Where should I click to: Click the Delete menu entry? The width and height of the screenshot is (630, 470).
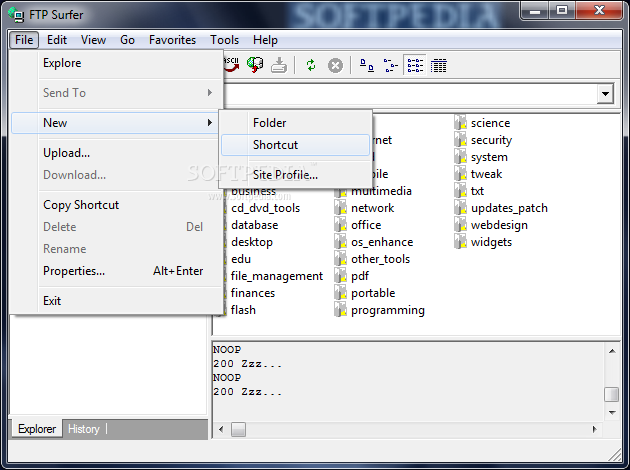tap(117, 227)
